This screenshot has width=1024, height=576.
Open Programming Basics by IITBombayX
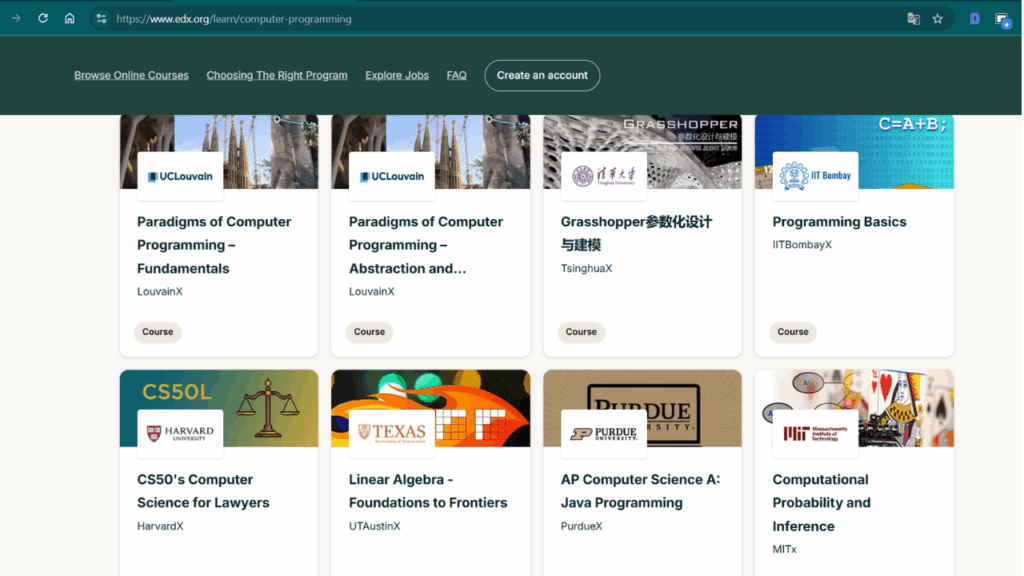(x=839, y=221)
